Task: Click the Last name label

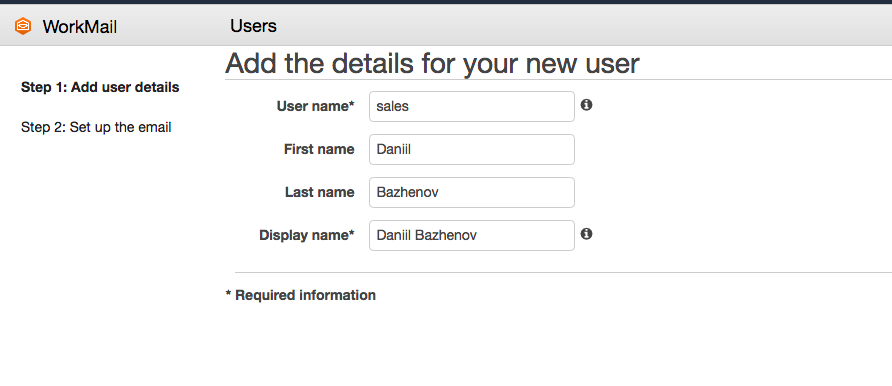Action: [x=320, y=193]
